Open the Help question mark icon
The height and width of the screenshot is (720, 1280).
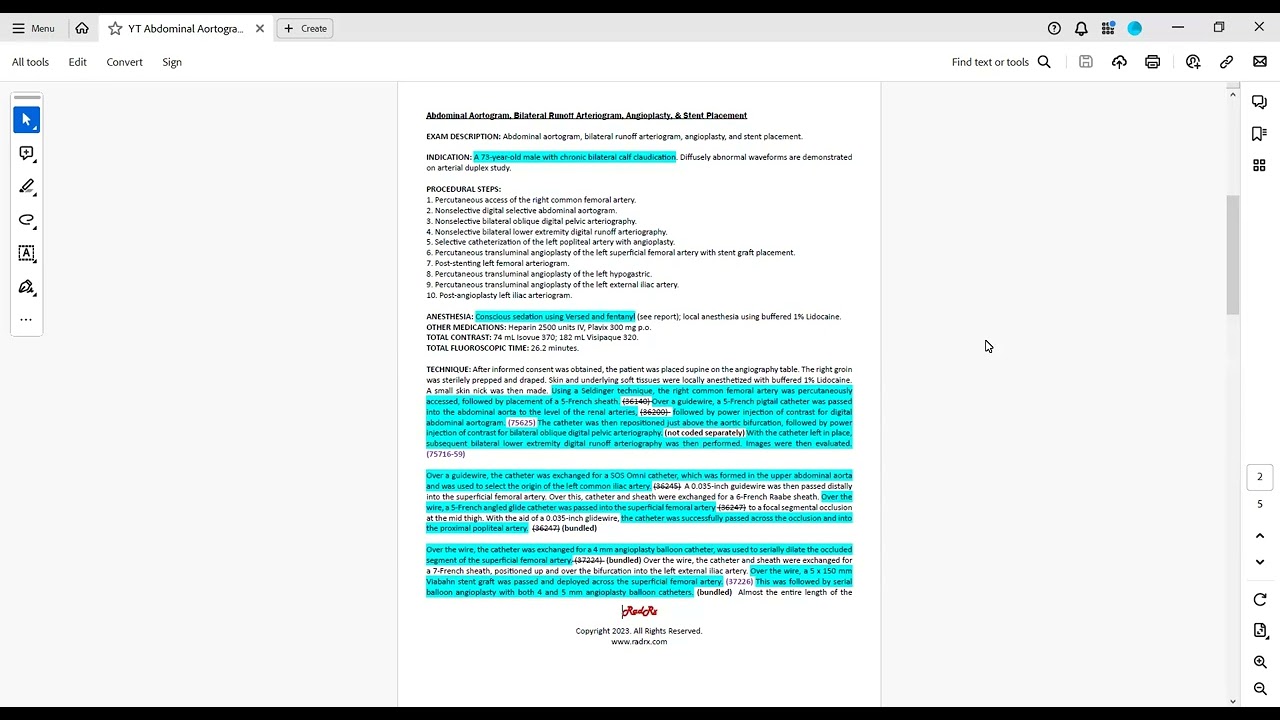tap(1054, 28)
